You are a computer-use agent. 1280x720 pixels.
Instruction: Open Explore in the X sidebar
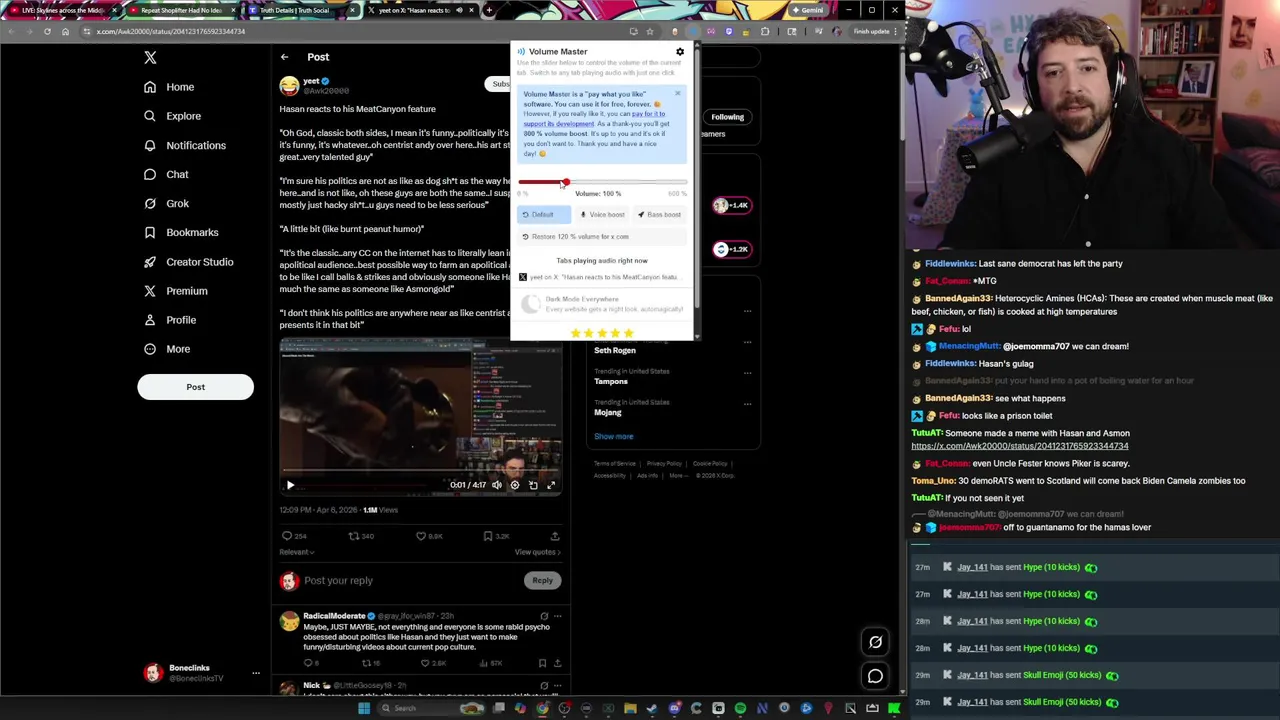point(172,116)
